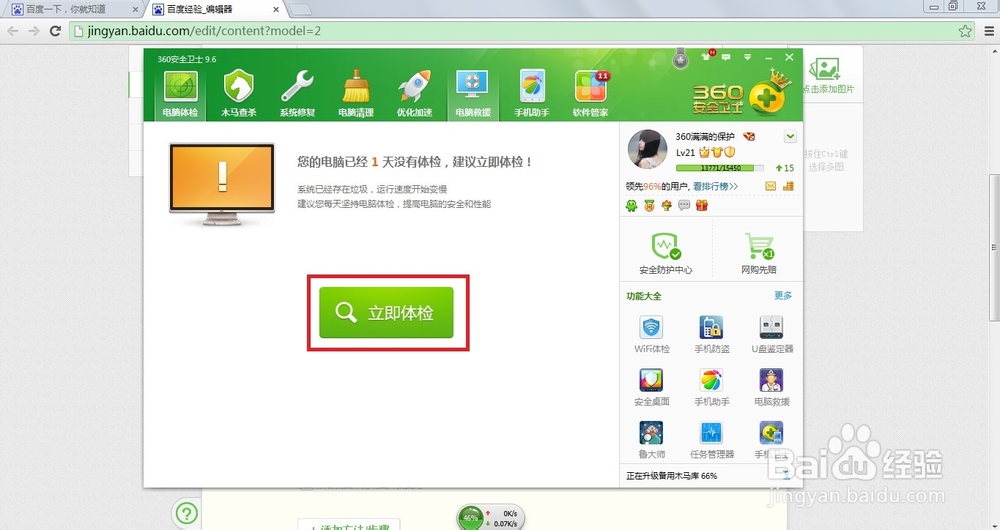The height and width of the screenshot is (530, 1000).
Task: Open the skin shirt icon in the title bar
Action: (707, 56)
